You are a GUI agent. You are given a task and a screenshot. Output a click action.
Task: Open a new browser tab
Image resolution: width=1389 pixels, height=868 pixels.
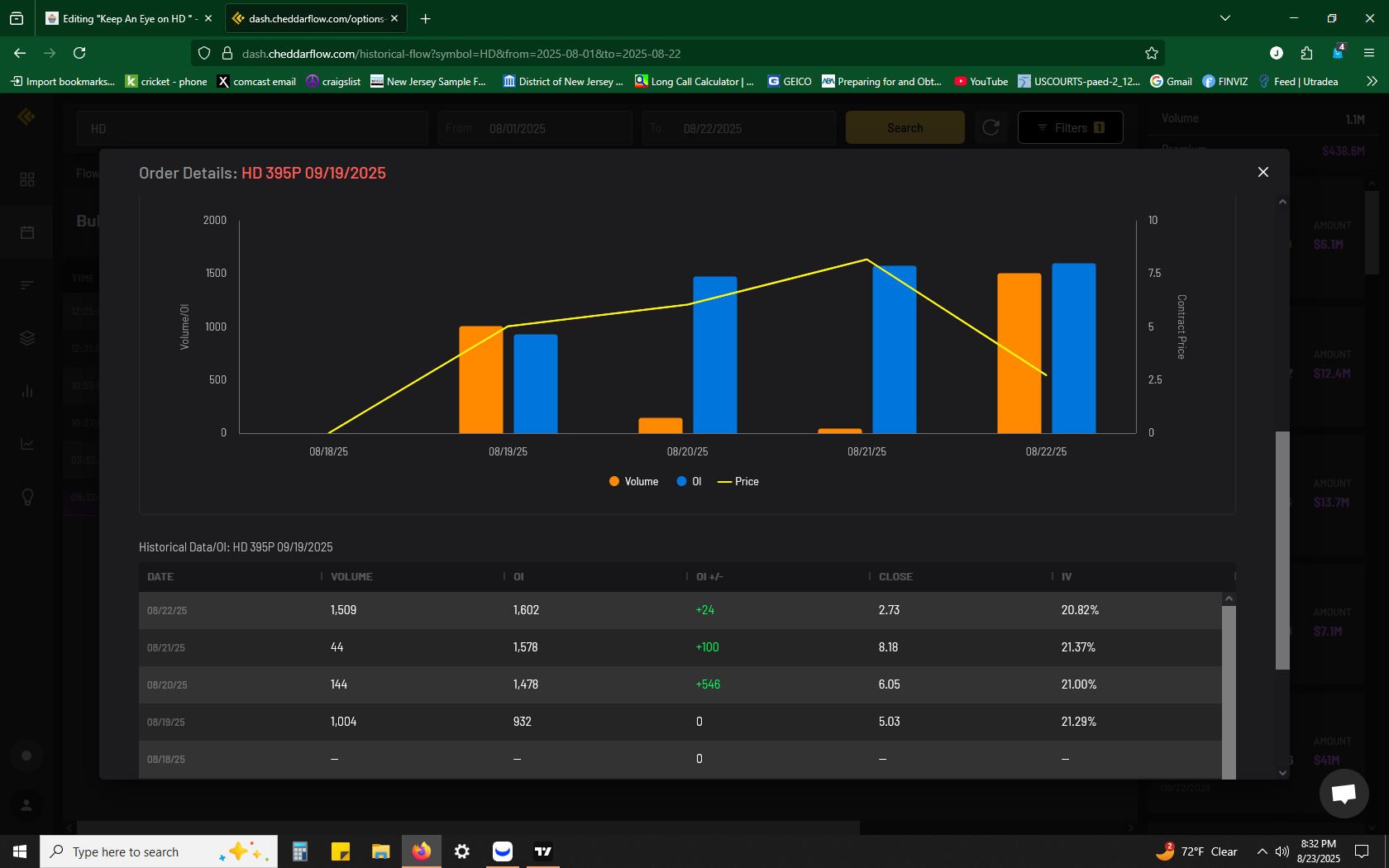coord(425,18)
